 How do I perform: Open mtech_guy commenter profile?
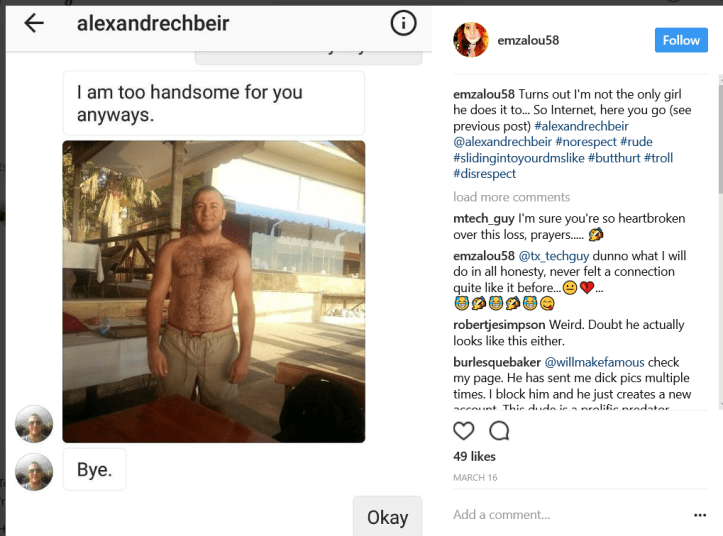(x=481, y=217)
